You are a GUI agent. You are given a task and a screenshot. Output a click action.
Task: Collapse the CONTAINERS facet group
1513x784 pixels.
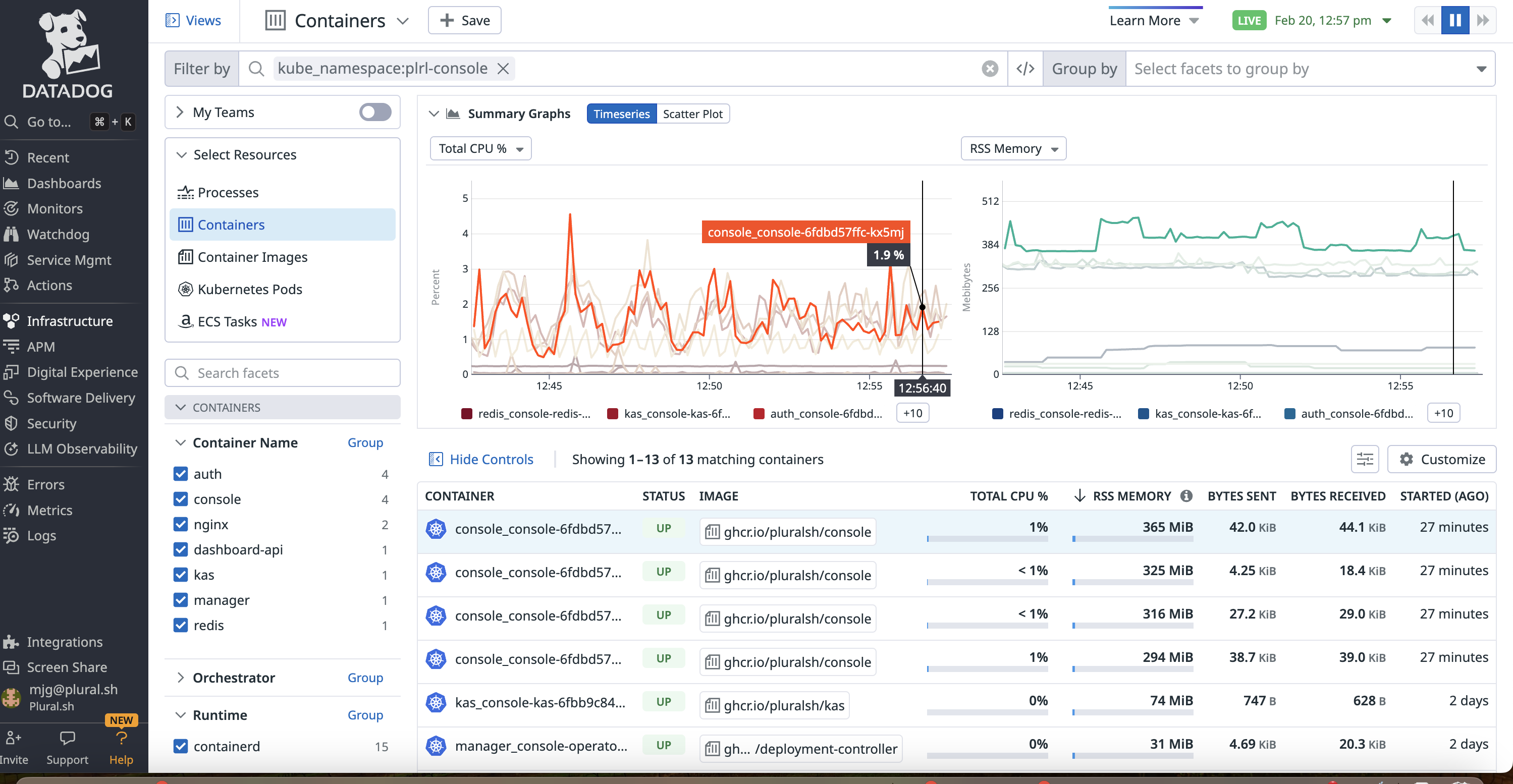pyautogui.click(x=283, y=408)
